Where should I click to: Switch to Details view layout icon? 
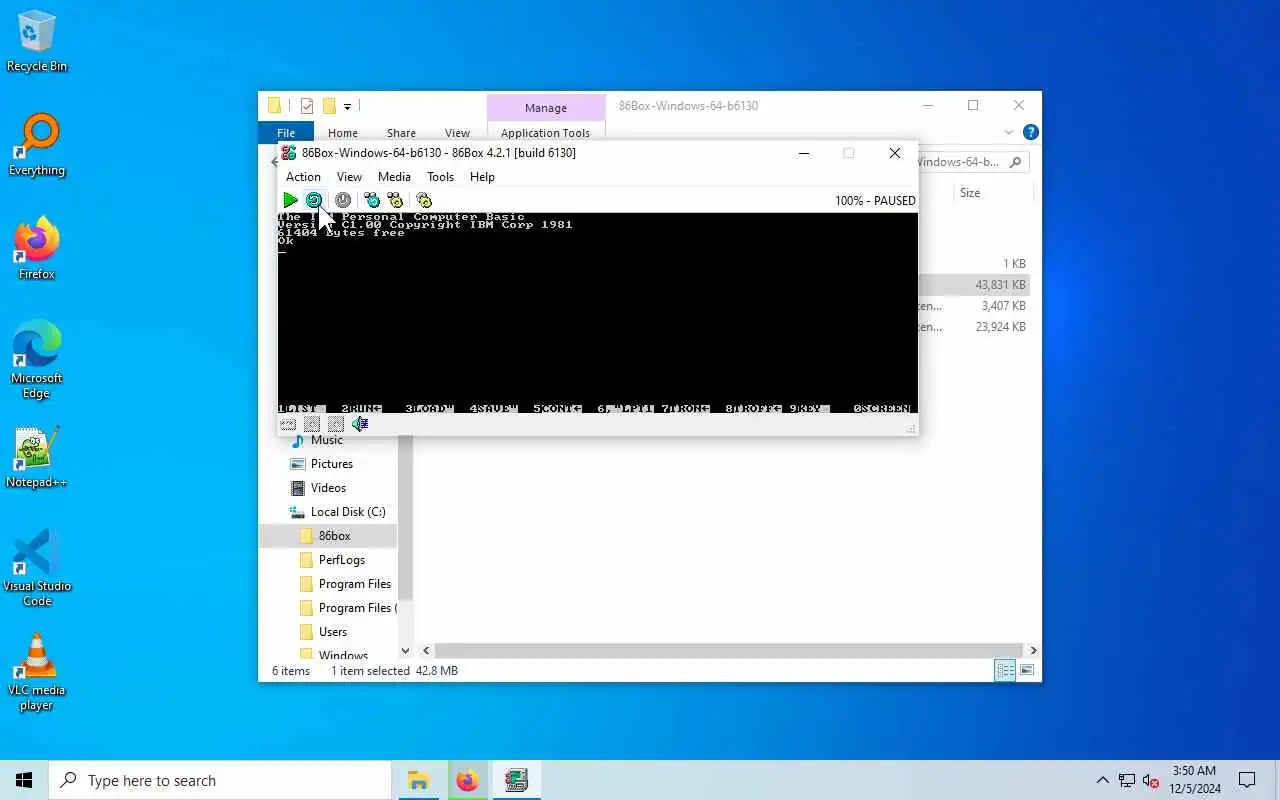click(x=1005, y=671)
